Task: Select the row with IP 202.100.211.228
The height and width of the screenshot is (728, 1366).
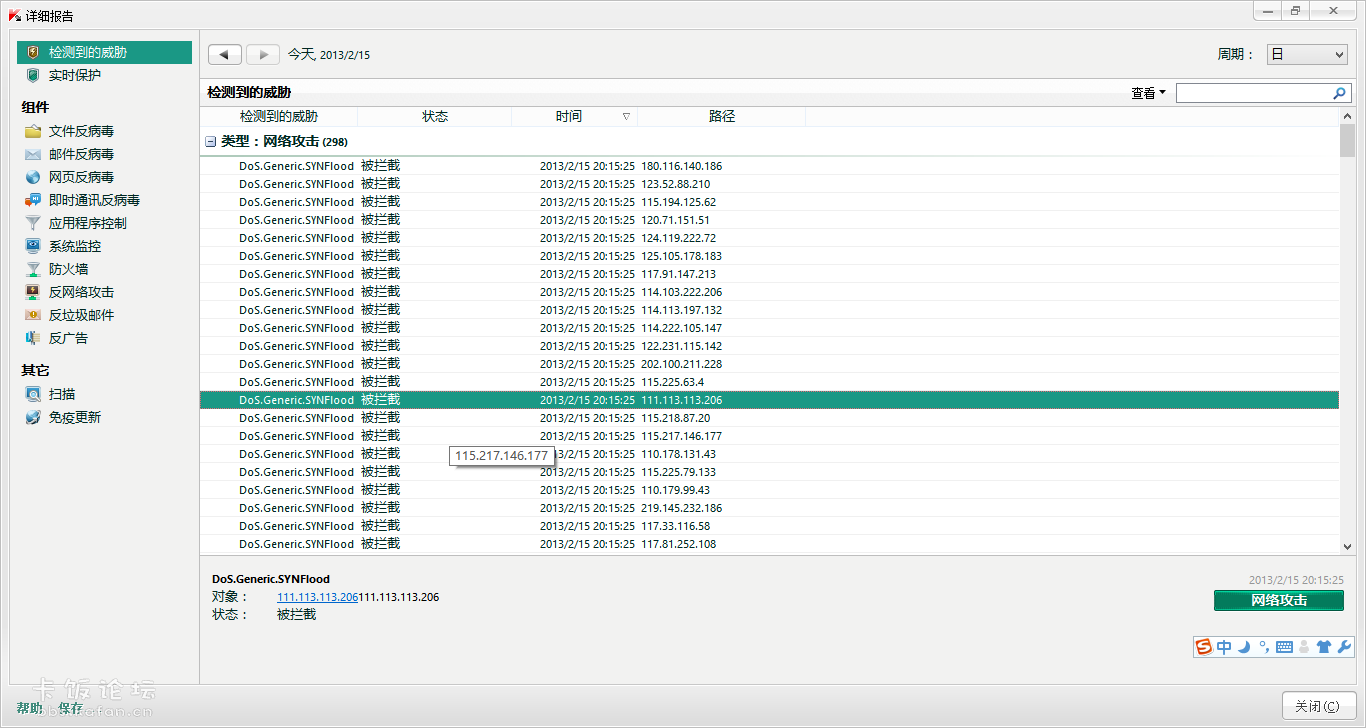Action: (x=770, y=364)
